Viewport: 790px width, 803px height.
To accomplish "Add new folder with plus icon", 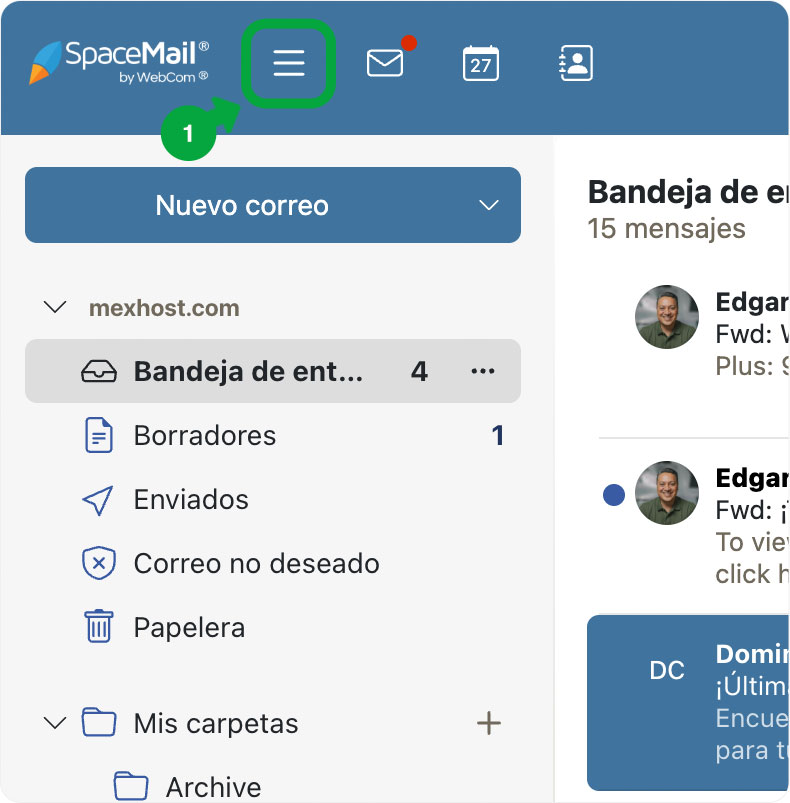I will click(488, 723).
